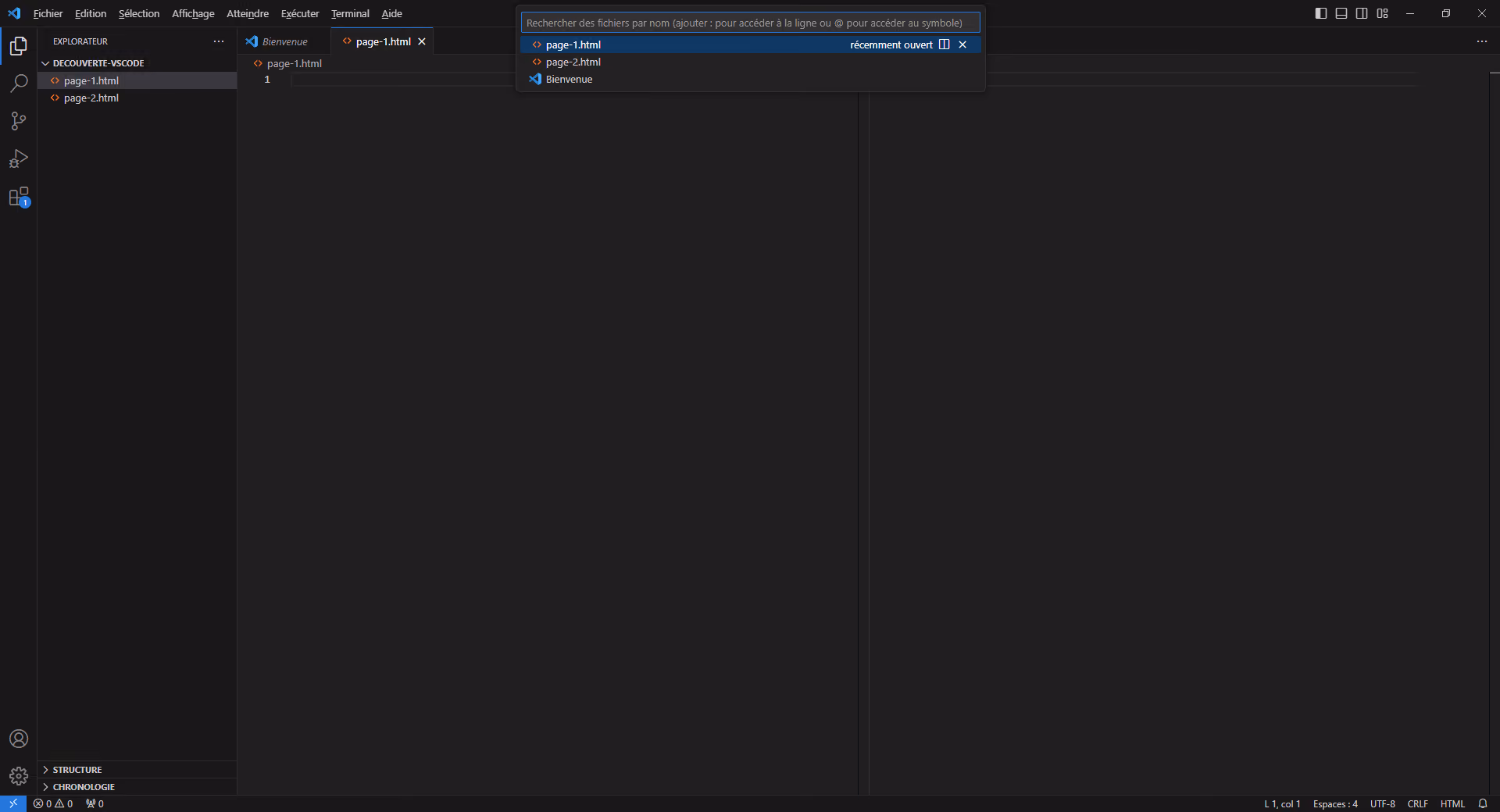Image resolution: width=1500 pixels, height=812 pixels.
Task: Change encoding via UTF-8 status entry
Action: [x=1382, y=803]
